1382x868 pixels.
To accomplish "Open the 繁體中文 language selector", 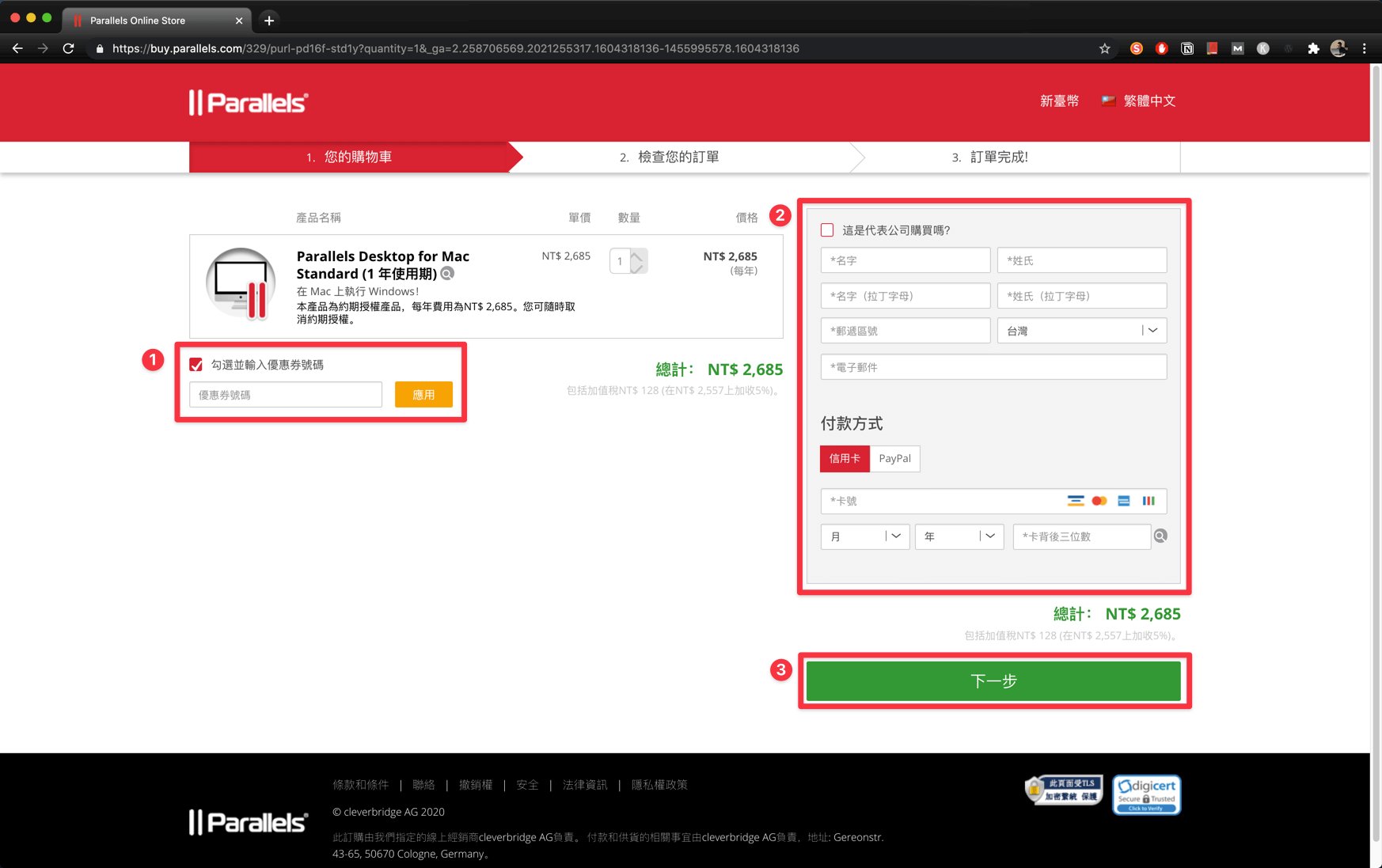I will 1138,101.
